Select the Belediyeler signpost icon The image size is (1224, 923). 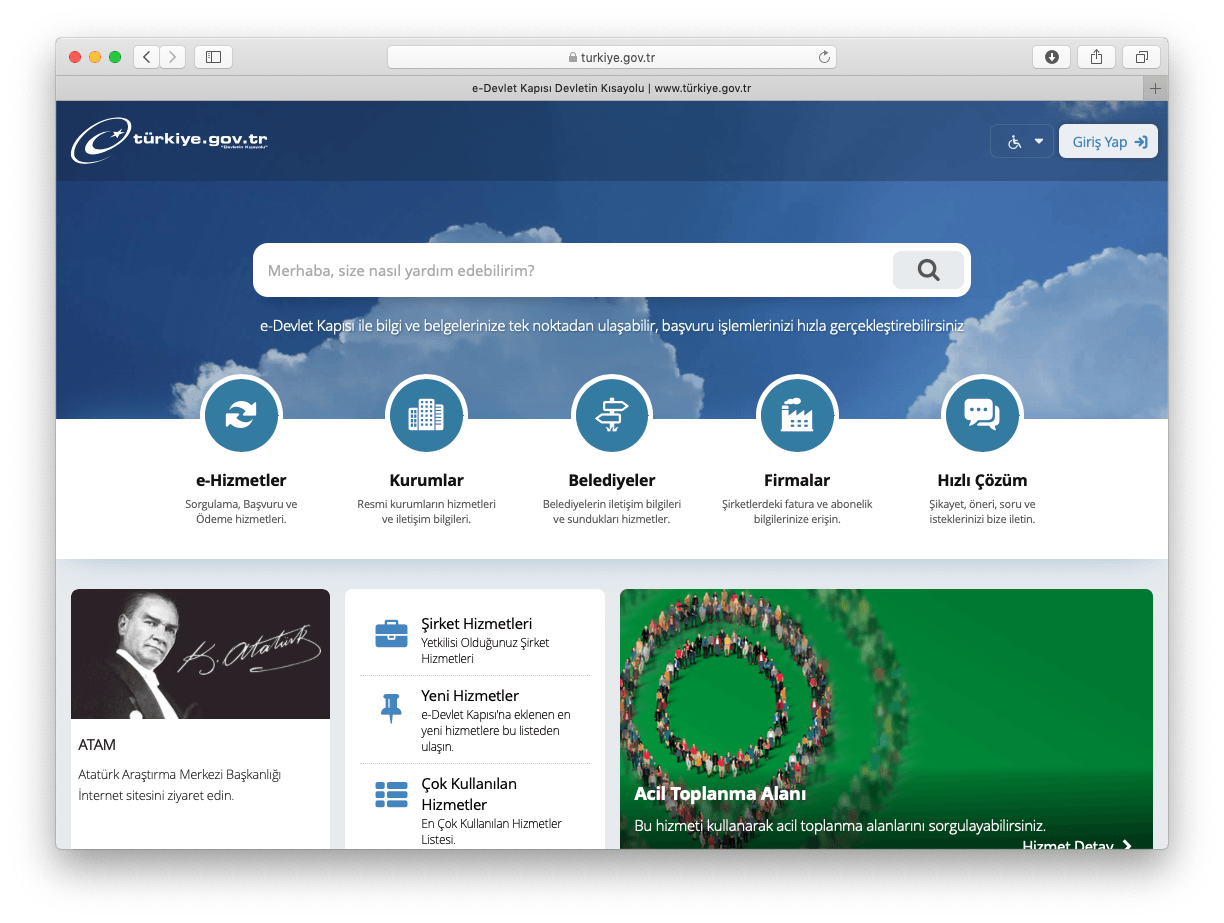611,414
